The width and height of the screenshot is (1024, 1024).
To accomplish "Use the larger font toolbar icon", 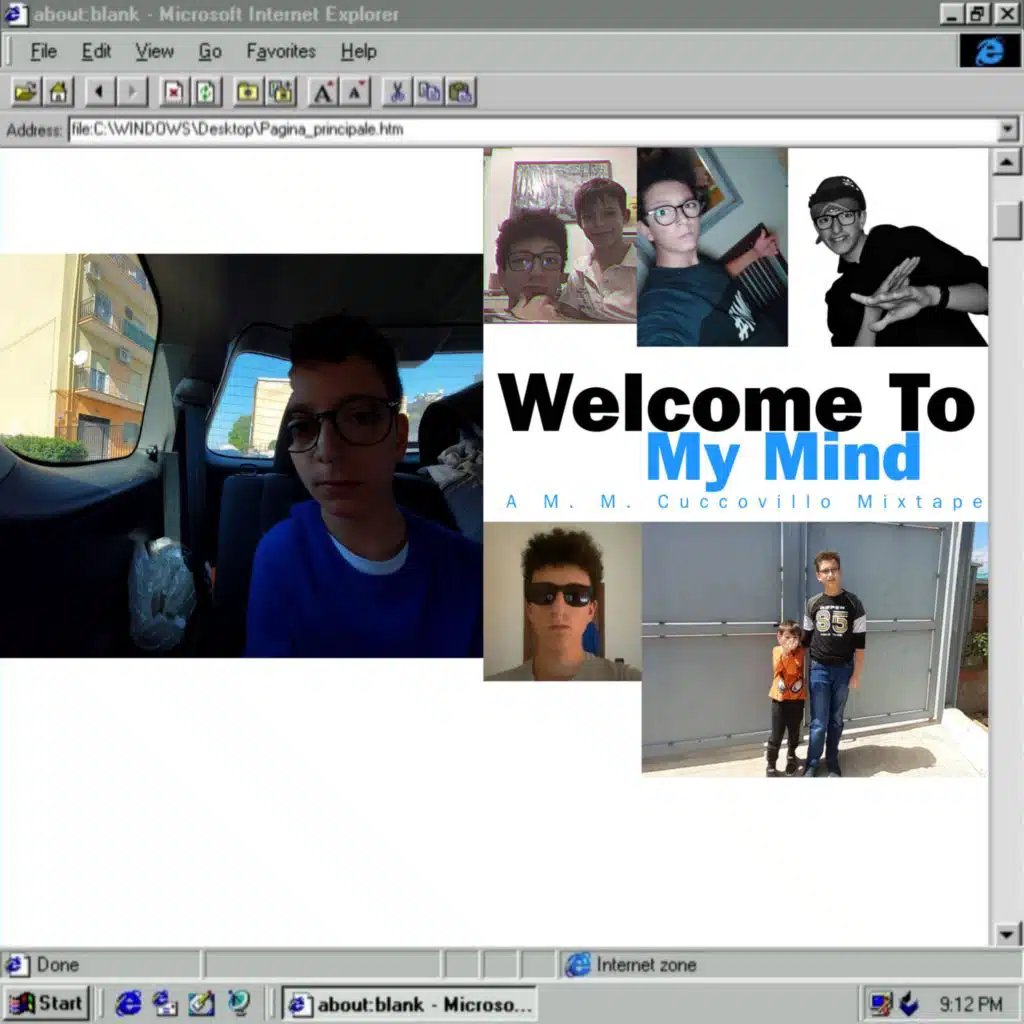I will pos(323,92).
